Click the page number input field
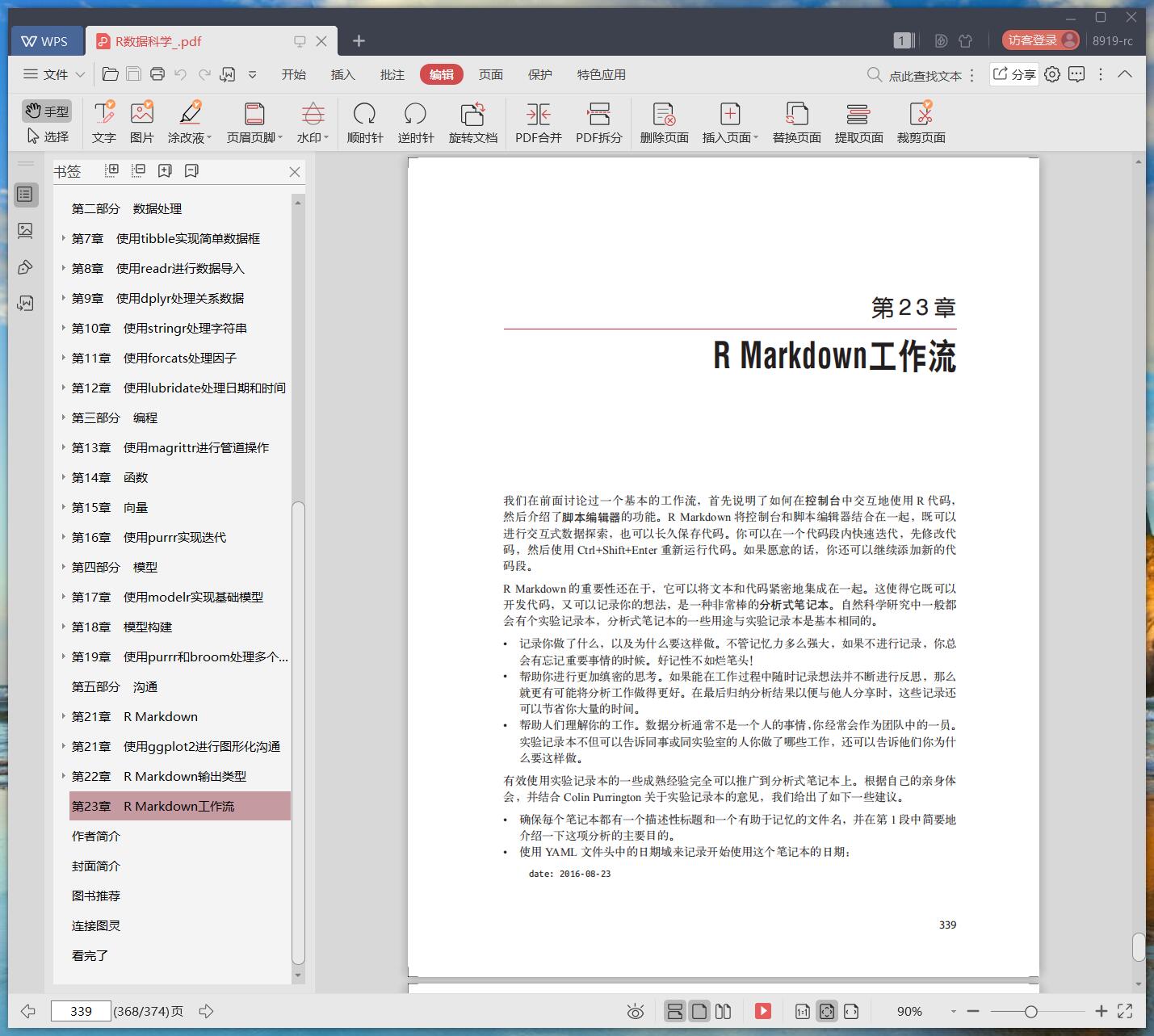The image size is (1154, 1036). click(x=81, y=1011)
